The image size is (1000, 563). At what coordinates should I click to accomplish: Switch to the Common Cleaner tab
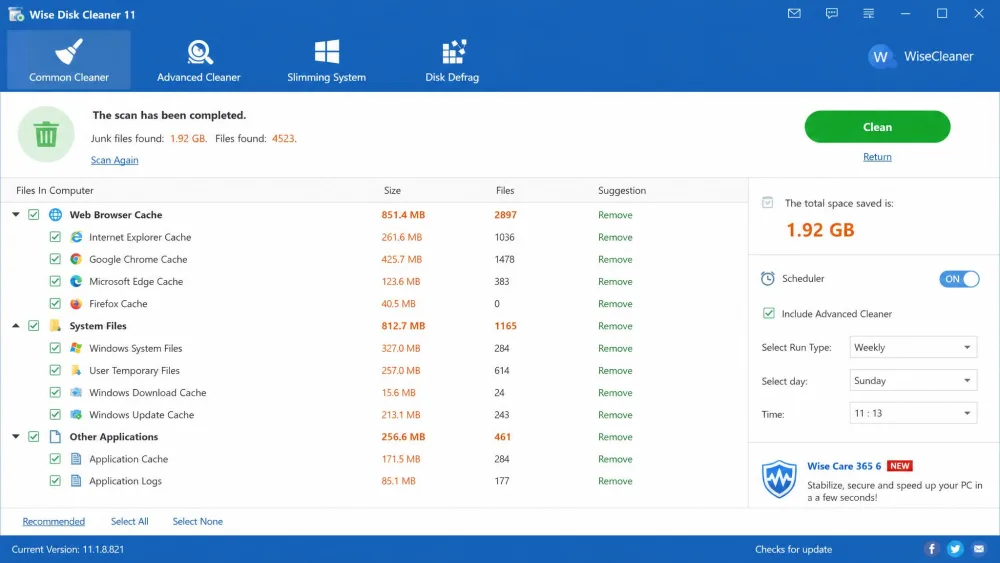pyautogui.click(x=69, y=60)
